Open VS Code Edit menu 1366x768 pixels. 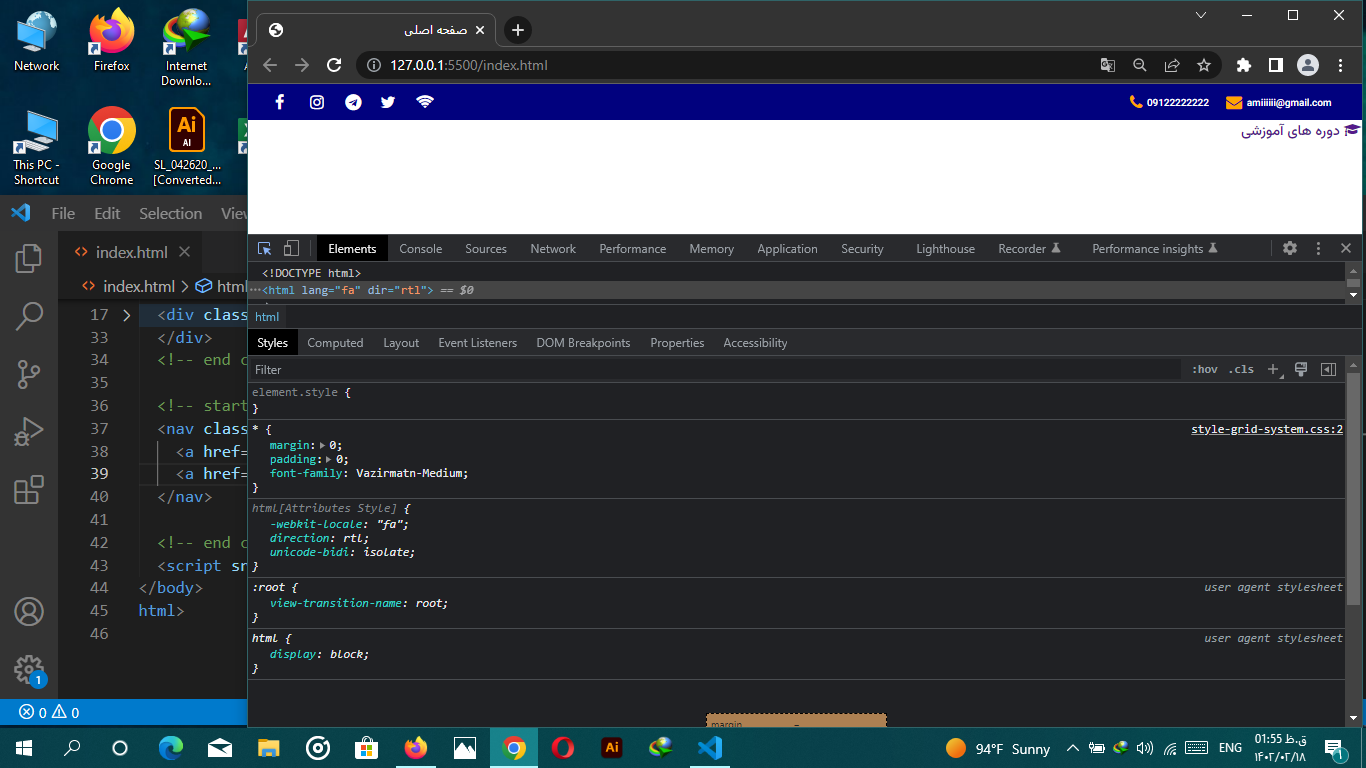point(107,213)
